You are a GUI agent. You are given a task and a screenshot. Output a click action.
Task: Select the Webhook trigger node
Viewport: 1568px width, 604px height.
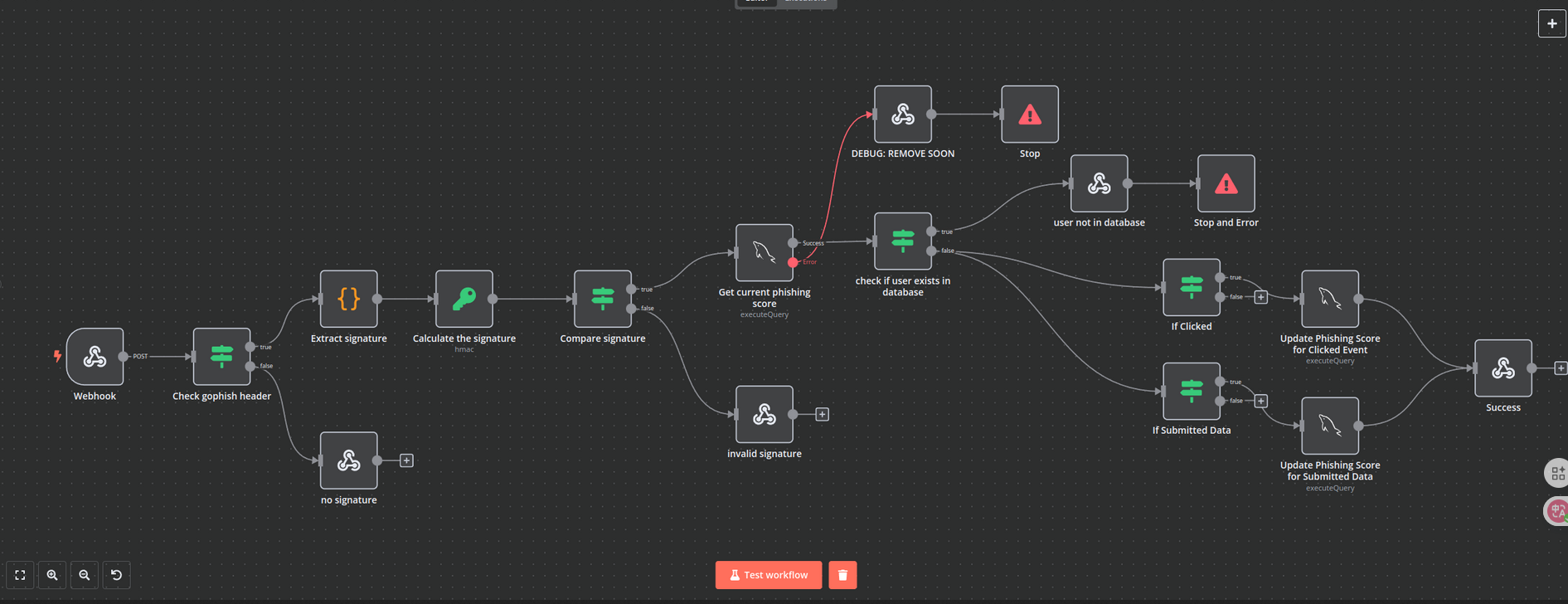95,357
